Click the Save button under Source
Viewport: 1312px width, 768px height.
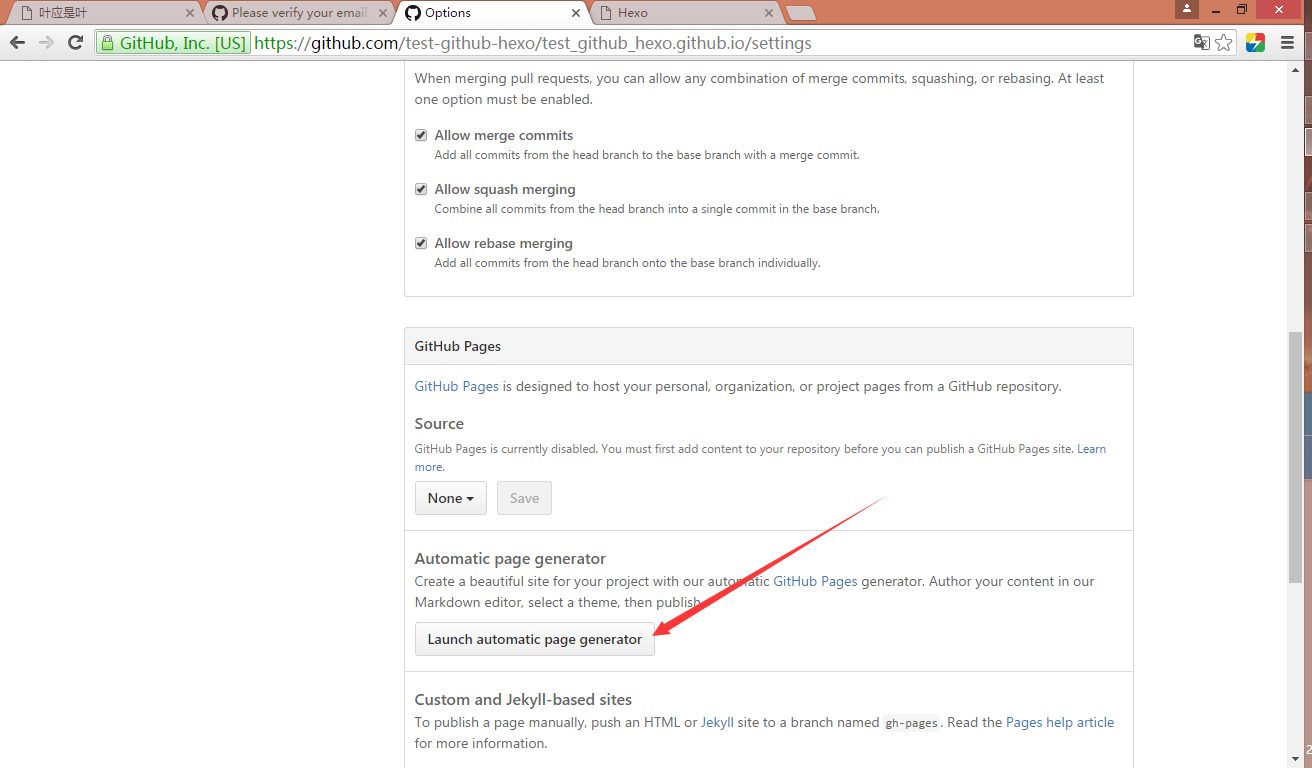524,498
